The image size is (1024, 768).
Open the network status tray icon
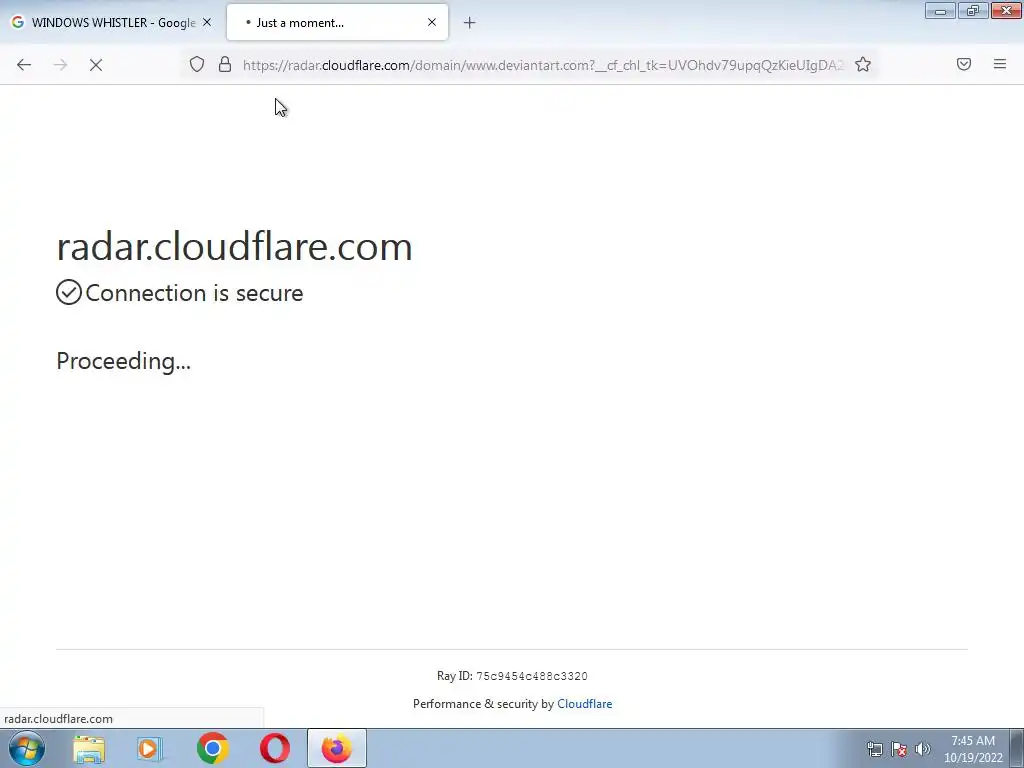click(874, 749)
